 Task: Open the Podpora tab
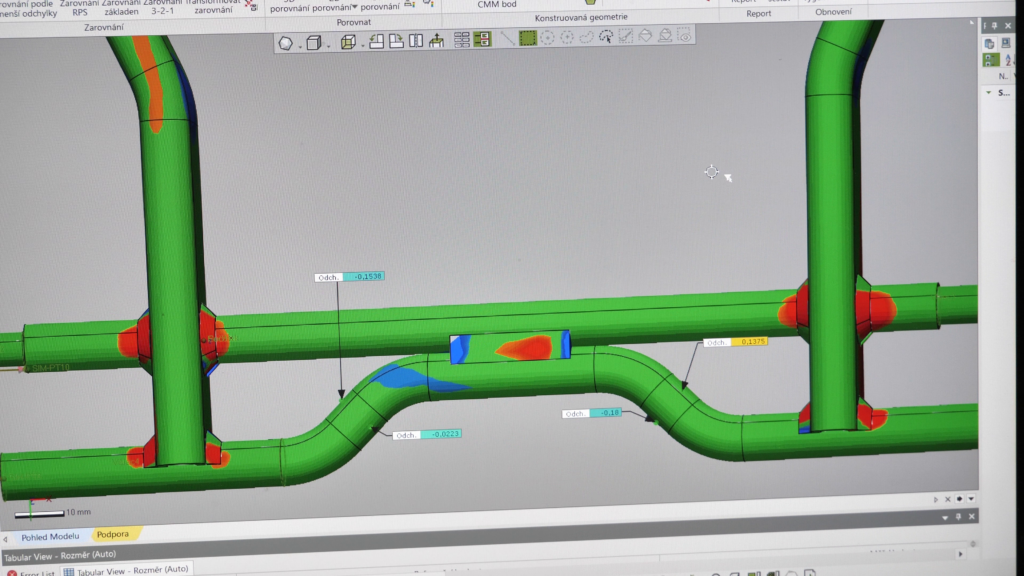(x=112, y=534)
